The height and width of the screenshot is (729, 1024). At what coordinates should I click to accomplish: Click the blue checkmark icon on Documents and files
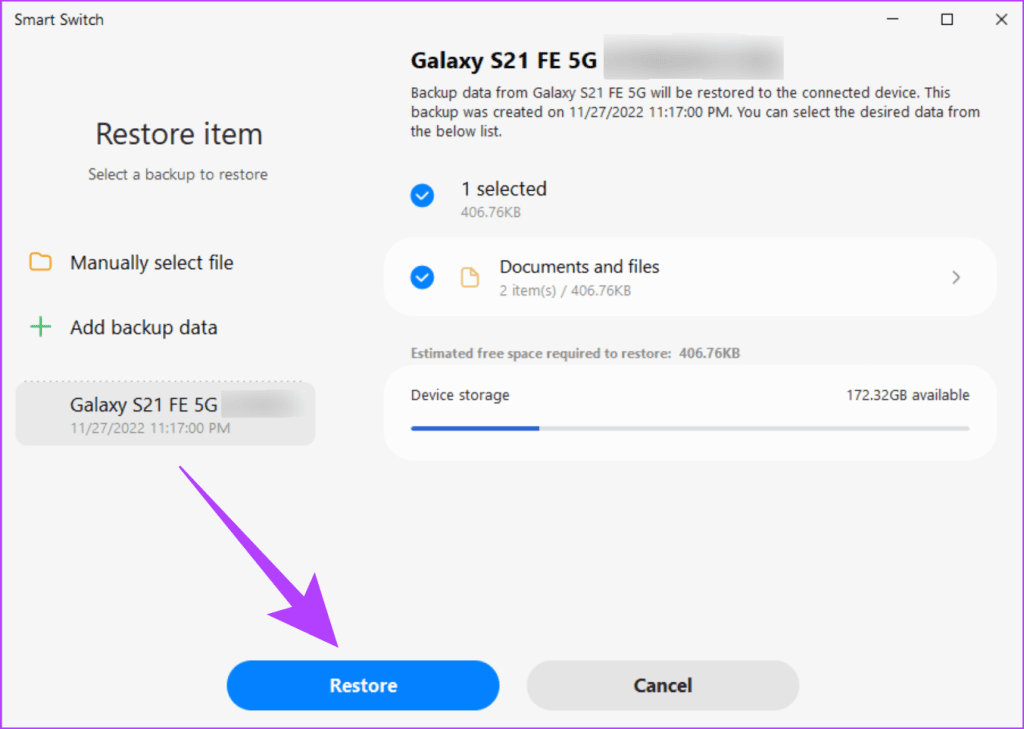point(422,277)
